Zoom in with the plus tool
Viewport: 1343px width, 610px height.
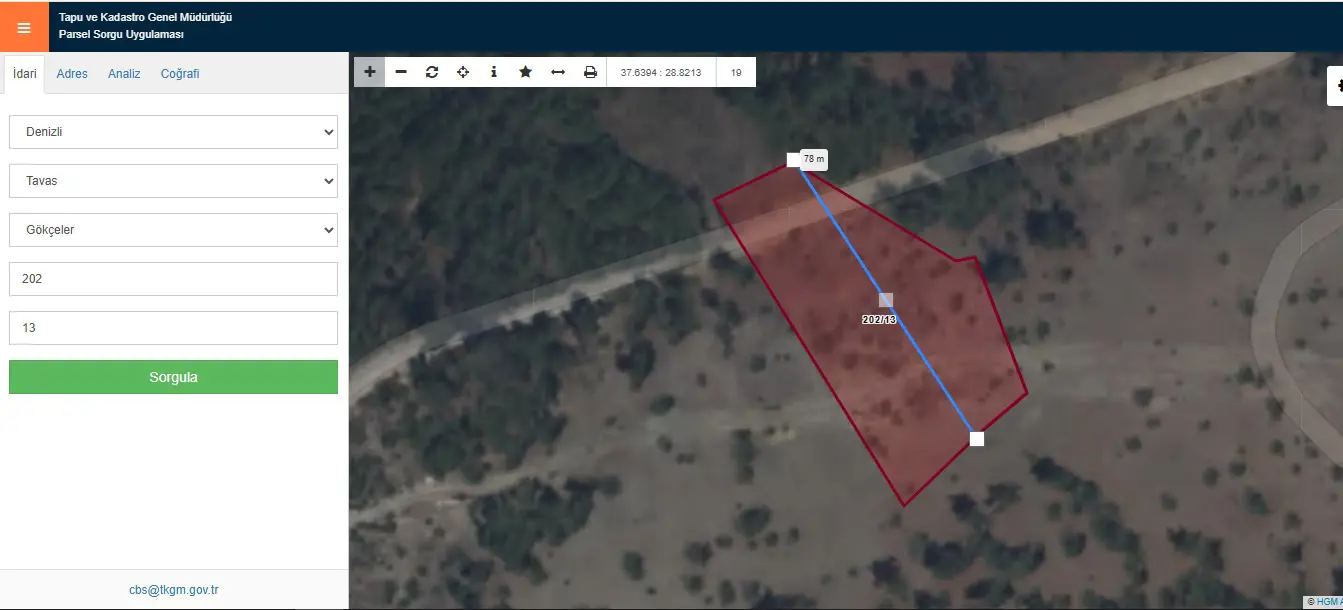click(x=370, y=72)
